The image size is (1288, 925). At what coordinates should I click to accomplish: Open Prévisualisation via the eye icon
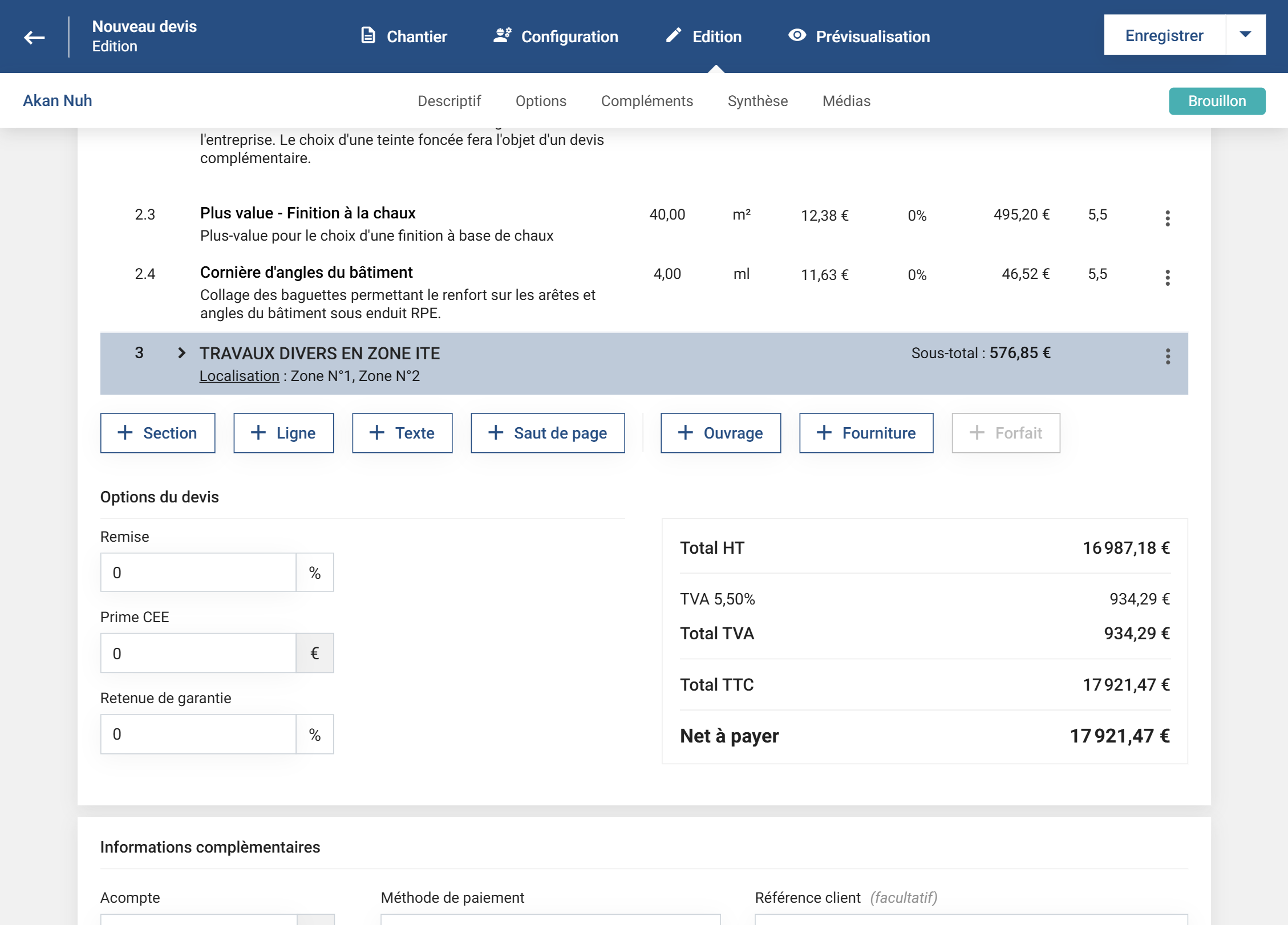click(x=797, y=36)
